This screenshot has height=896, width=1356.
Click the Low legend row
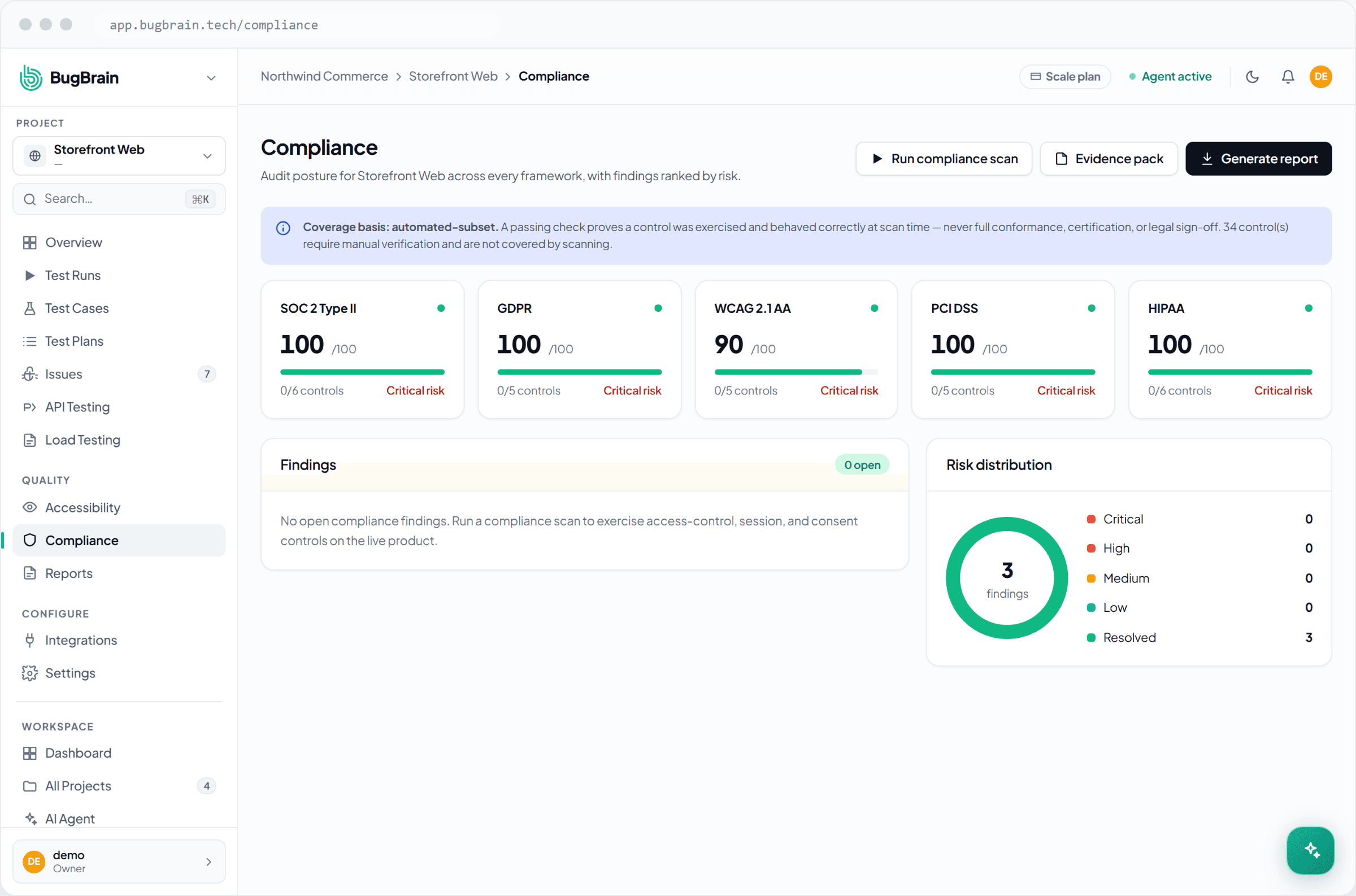point(1199,607)
